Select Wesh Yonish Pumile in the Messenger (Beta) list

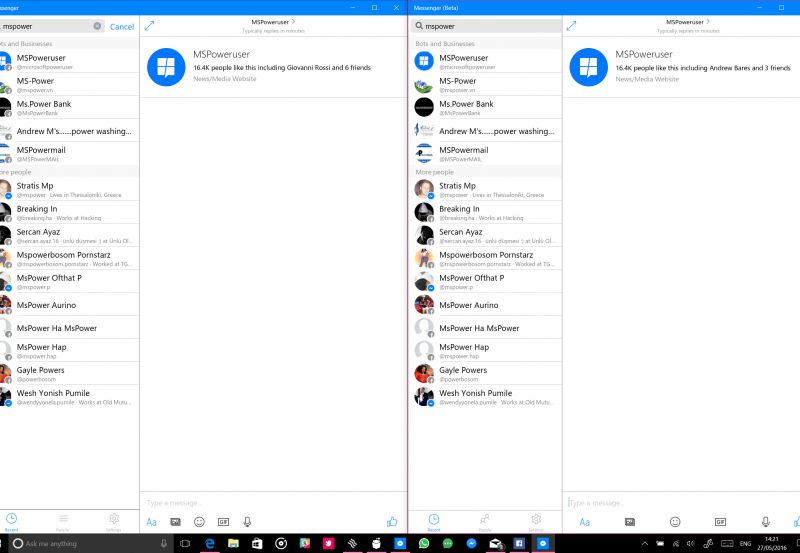pyautogui.click(x=485, y=396)
